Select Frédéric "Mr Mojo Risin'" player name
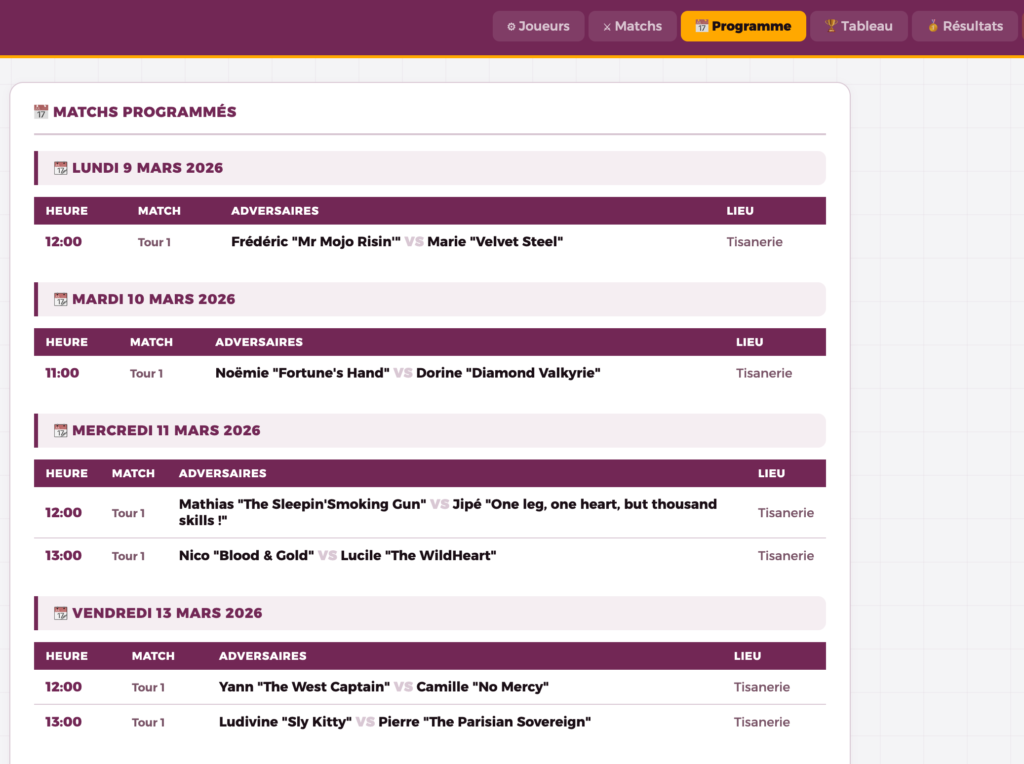This screenshot has width=1024, height=764. coord(316,242)
